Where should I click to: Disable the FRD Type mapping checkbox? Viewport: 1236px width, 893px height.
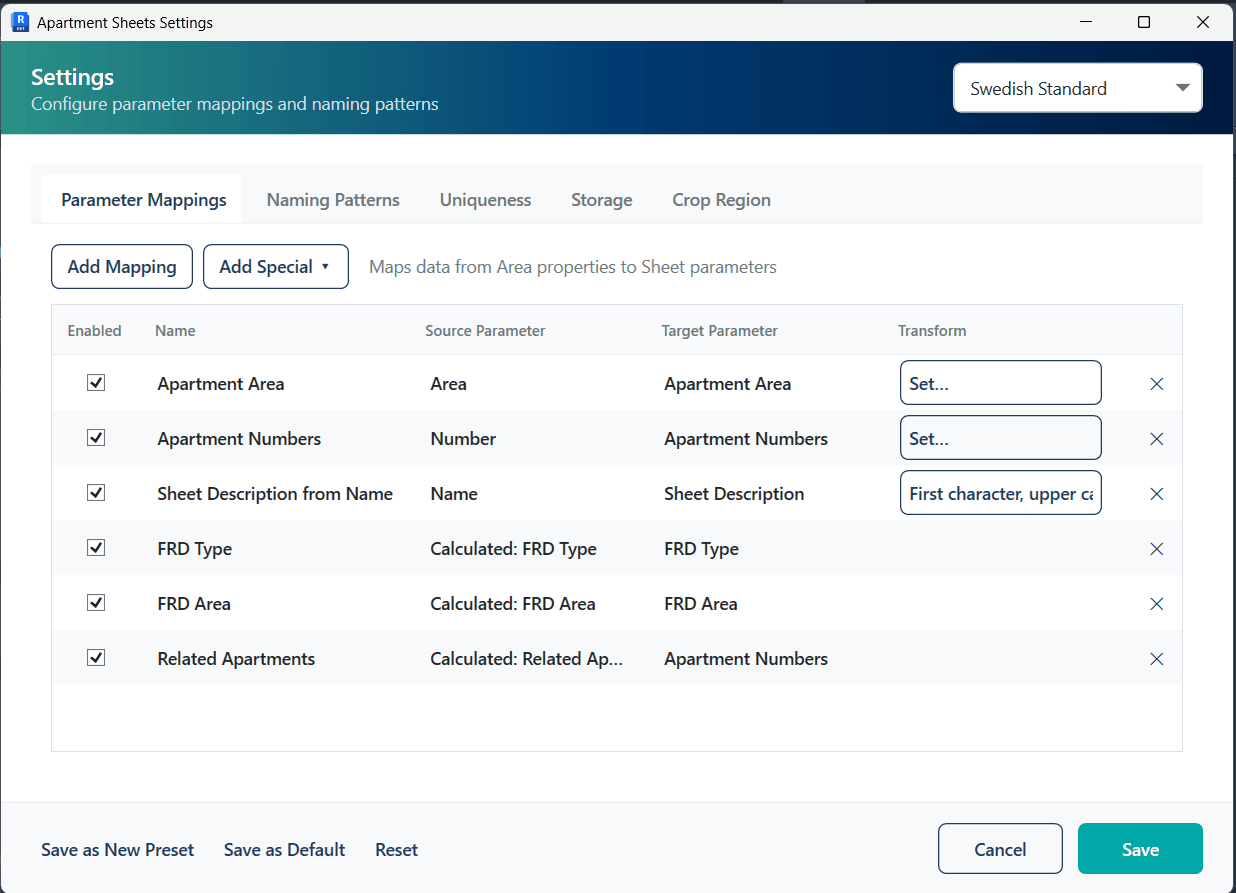pyautogui.click(x=96, y=548)
